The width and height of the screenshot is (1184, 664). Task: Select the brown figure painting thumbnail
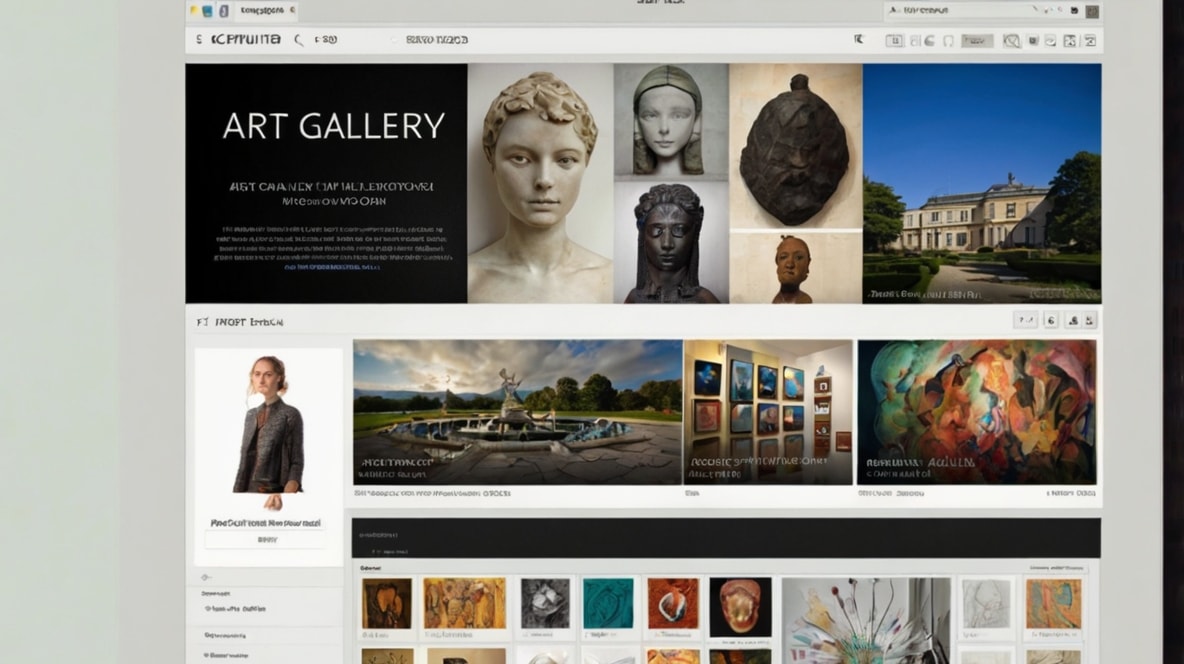click(x=387, y=604)
